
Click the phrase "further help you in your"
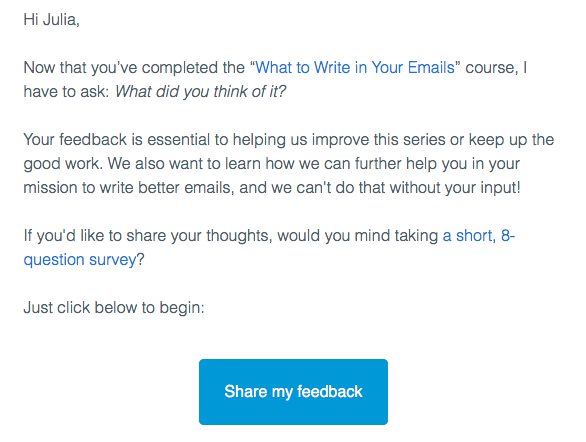pyautogui.click(x=437, y=164)
